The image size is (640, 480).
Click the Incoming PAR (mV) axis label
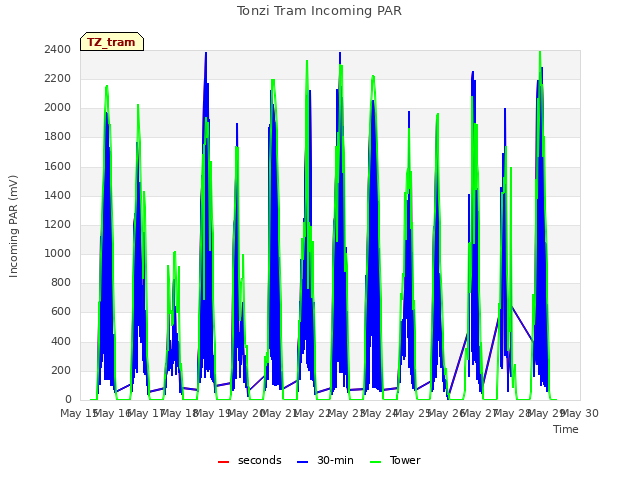coord(13,227)
